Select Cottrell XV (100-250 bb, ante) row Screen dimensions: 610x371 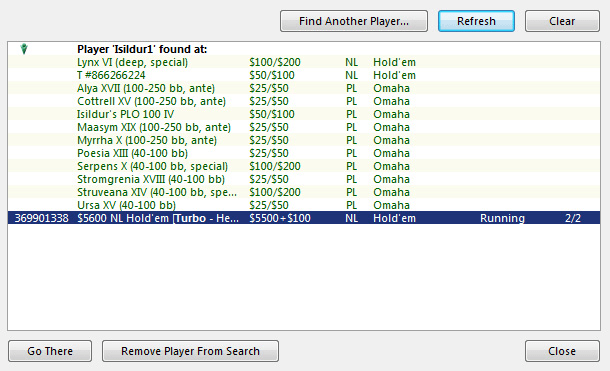(304, 101)
